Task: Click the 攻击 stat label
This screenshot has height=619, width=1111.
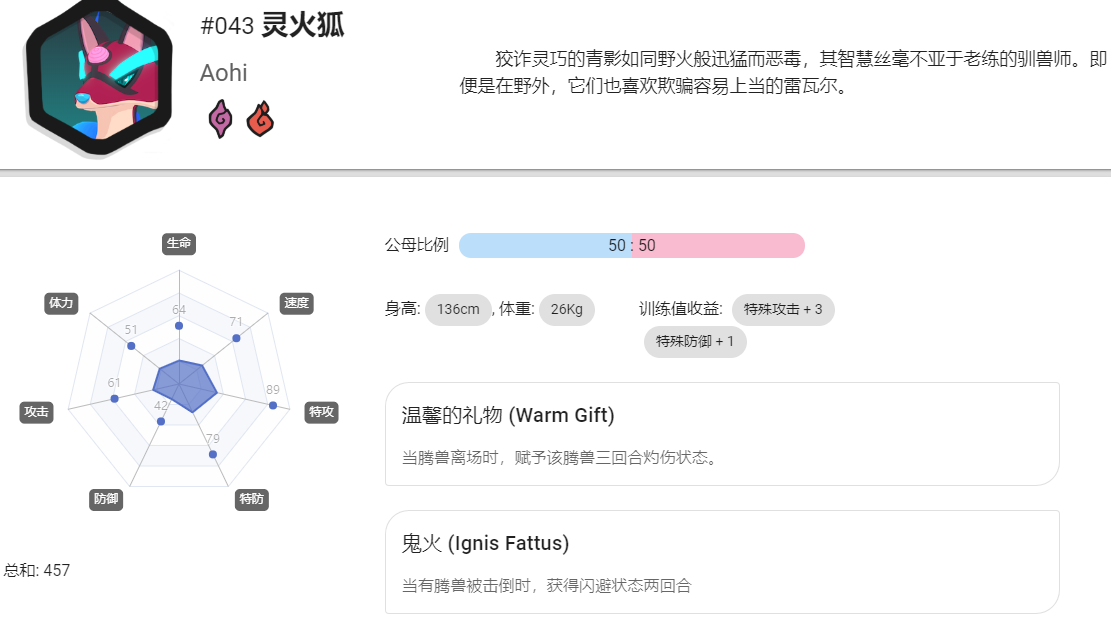Action: [36, 412]
